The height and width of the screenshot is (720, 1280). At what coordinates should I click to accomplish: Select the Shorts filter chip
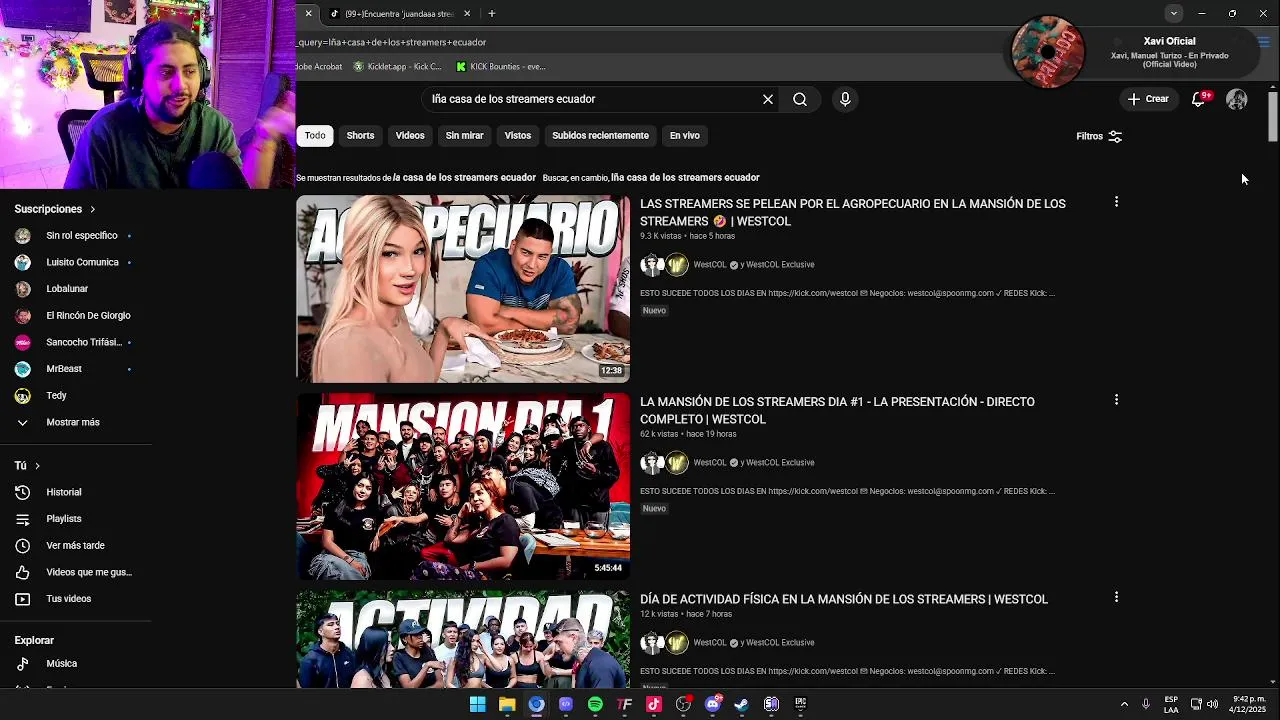point(360,135)
